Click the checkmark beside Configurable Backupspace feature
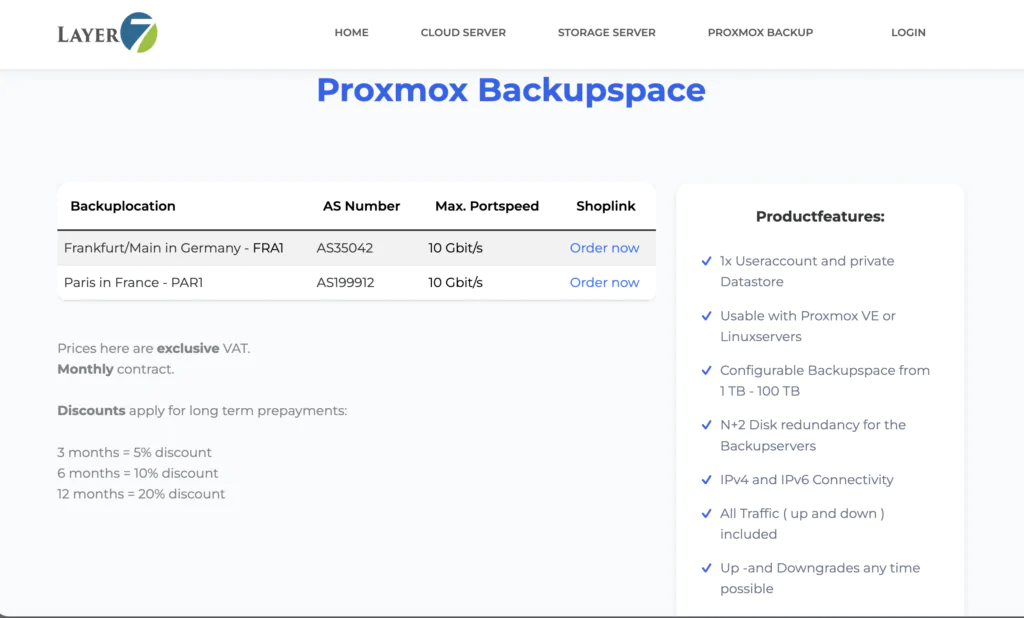1024x618 pixels. tap(706, 370)
